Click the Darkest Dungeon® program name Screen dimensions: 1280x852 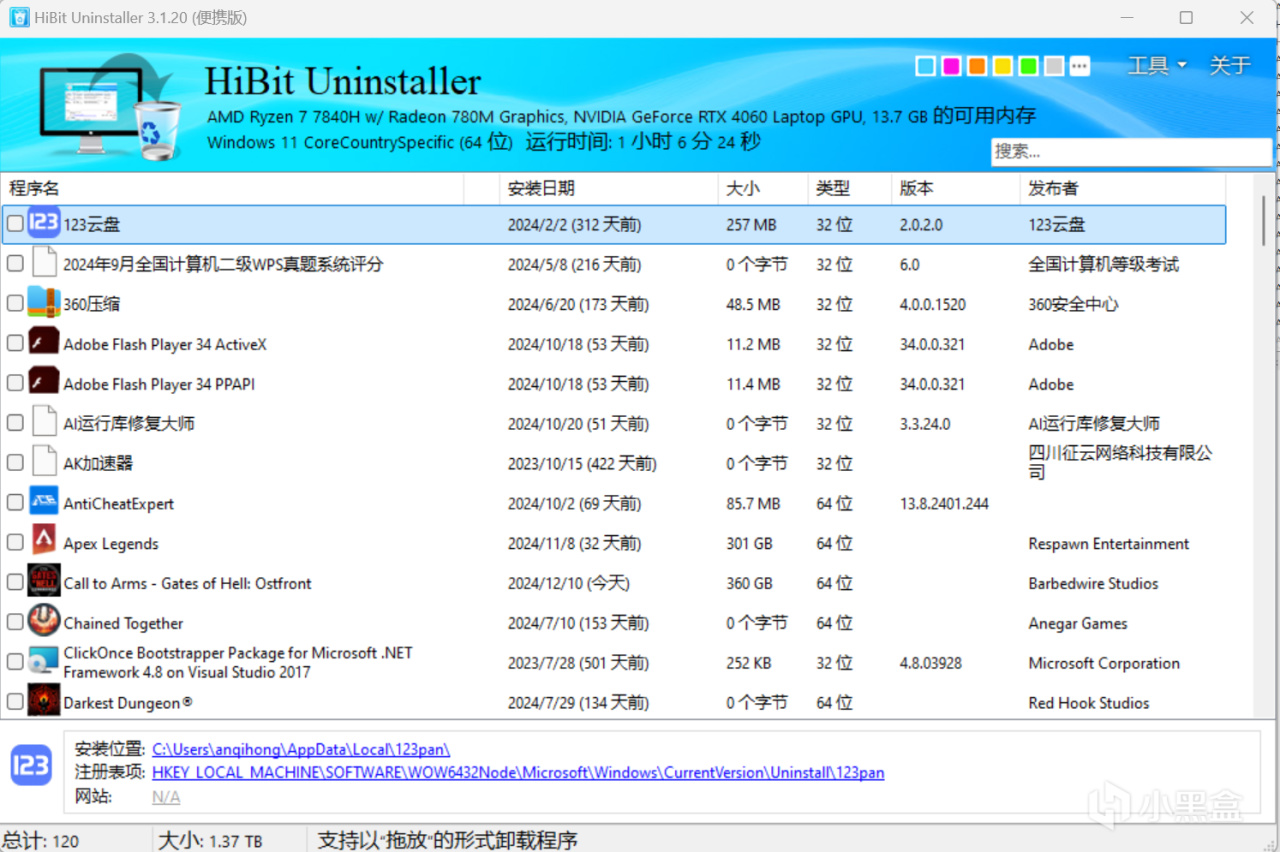(x=128, y=703)
